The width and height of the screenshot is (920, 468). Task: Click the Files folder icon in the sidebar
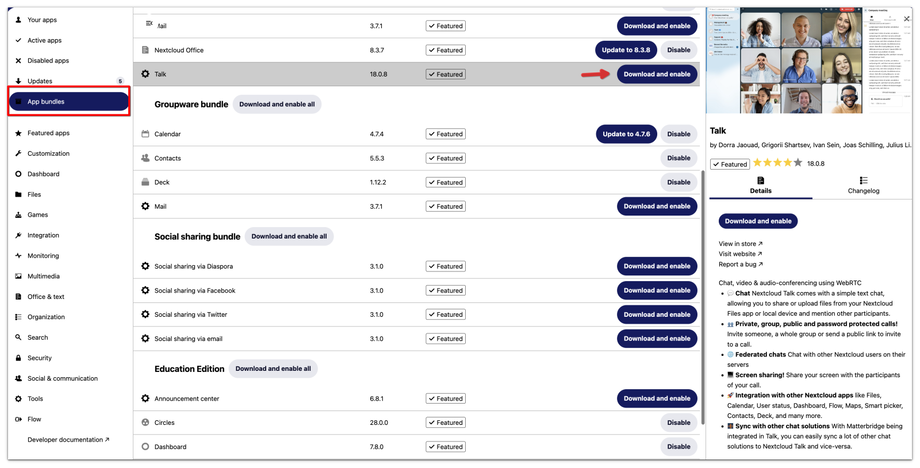(x=18, y=195)
